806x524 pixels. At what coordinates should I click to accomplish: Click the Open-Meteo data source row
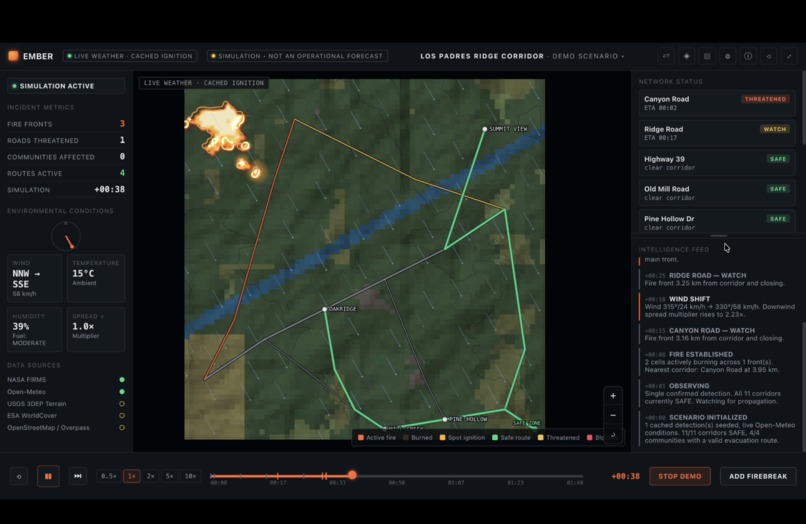66,392
